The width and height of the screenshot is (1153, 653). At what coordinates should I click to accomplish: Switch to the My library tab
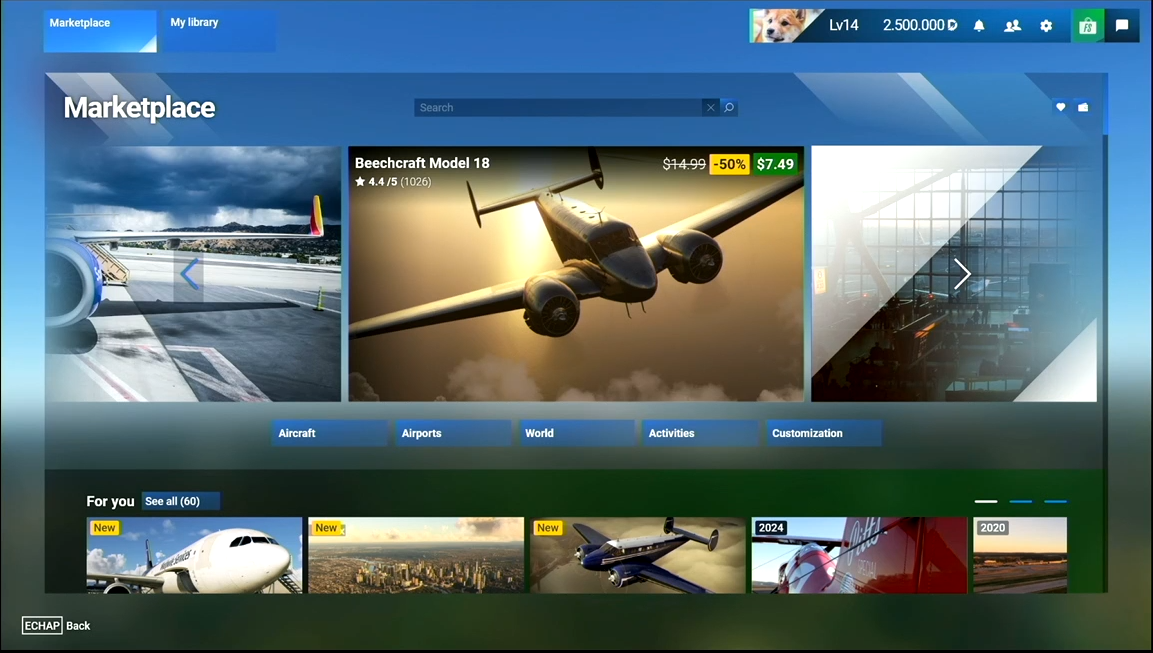(x=219, y=31)
